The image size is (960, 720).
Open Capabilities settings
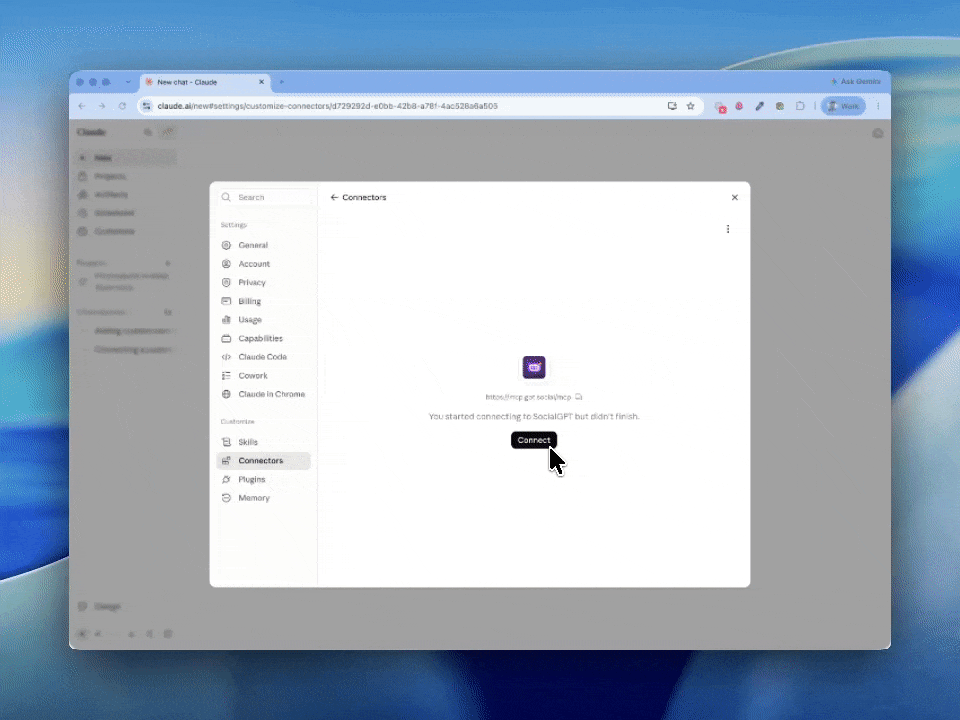click(x=263, y=339)
